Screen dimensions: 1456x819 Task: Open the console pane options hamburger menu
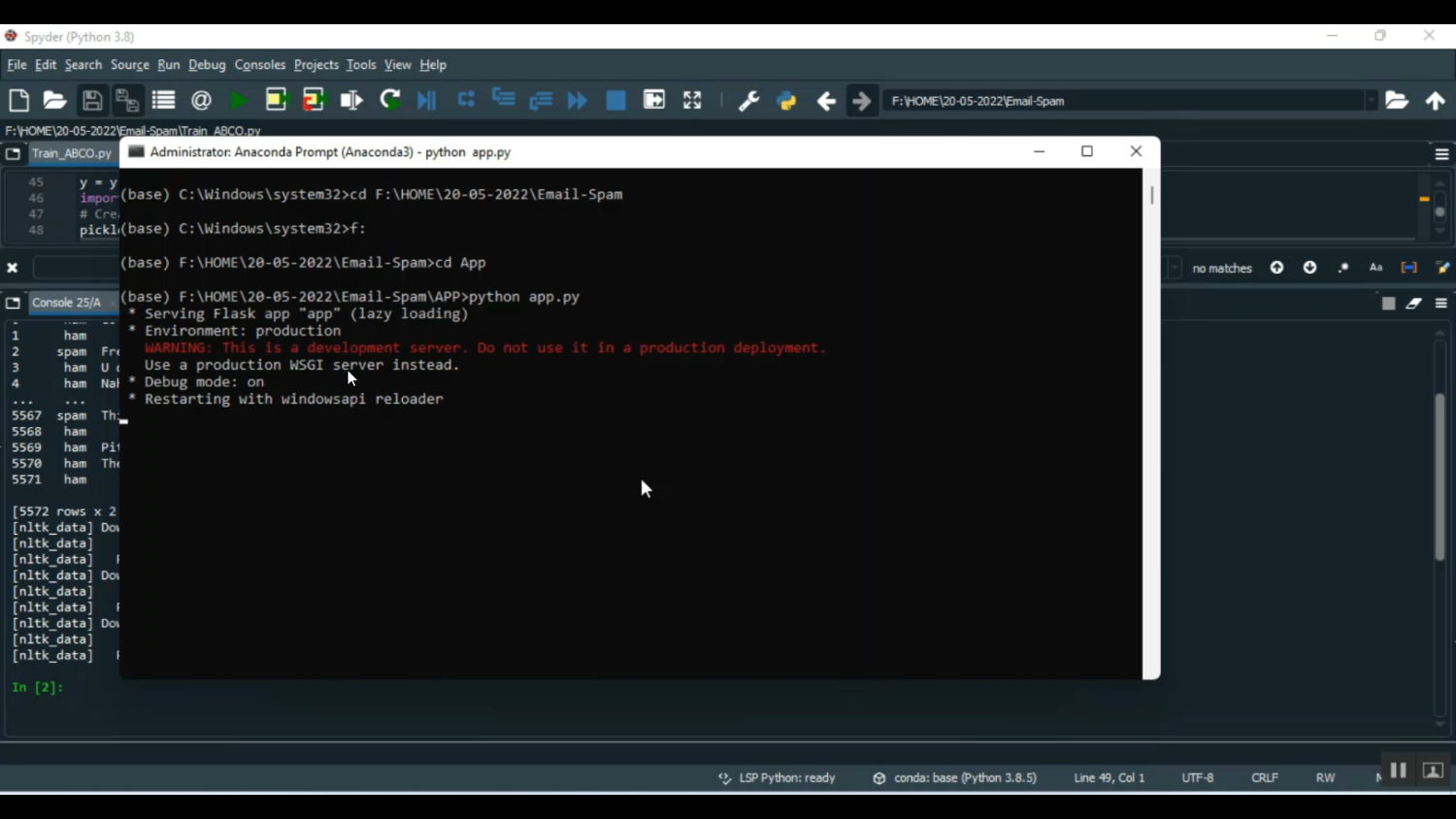pos(1441,304)
